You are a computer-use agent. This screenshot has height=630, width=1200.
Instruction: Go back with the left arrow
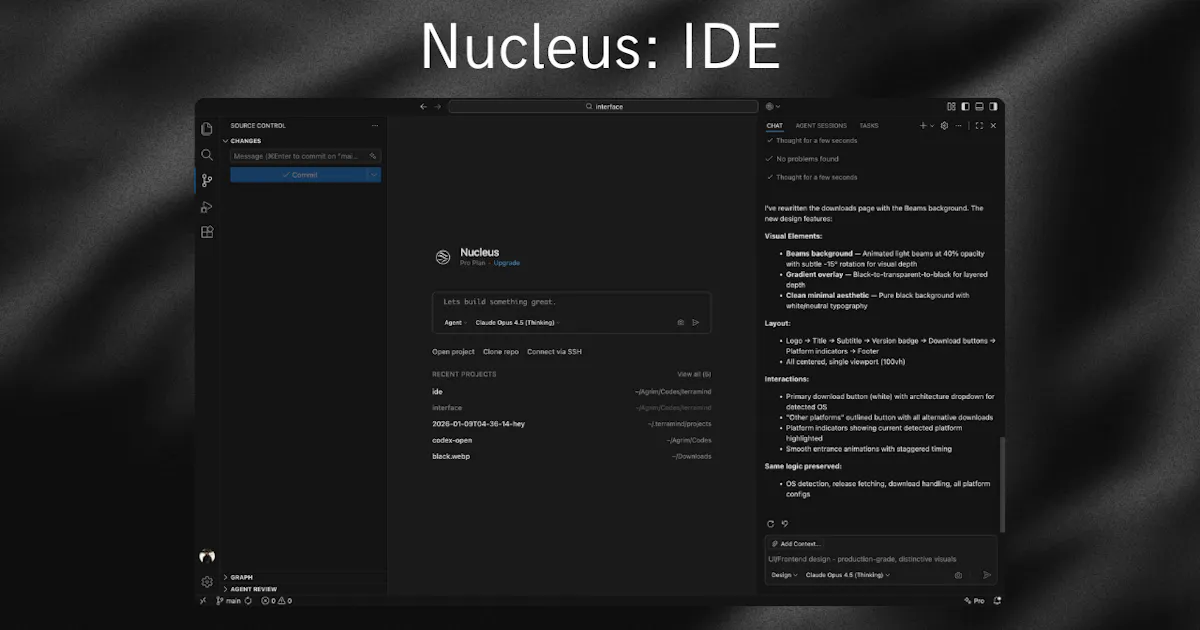click(x=423, y=106)
